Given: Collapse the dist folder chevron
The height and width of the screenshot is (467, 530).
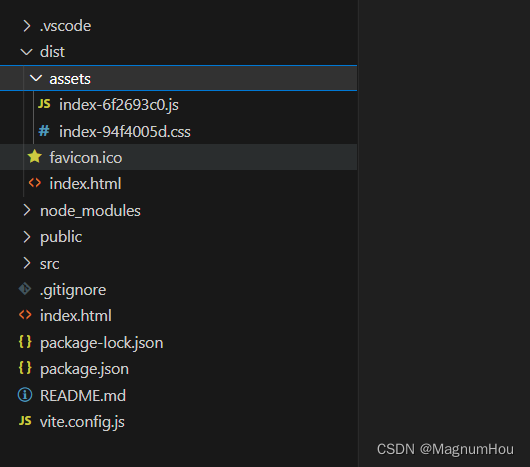Looking at the screenshot, I should (26, 52).
